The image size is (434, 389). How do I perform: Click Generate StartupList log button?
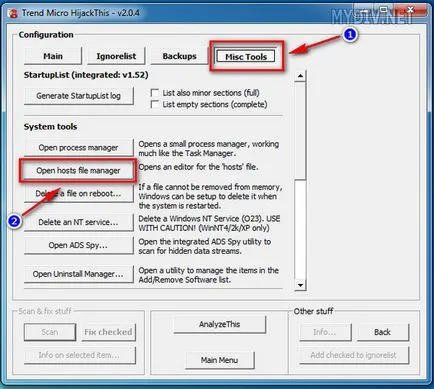(x=79, y=96)
